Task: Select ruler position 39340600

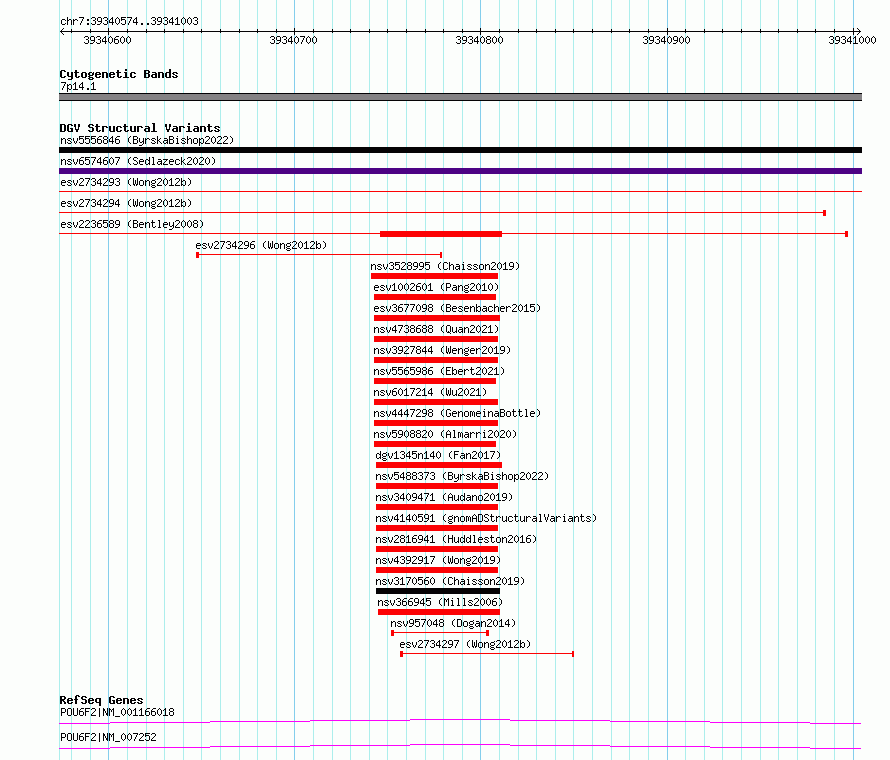Action: point(107,40)
